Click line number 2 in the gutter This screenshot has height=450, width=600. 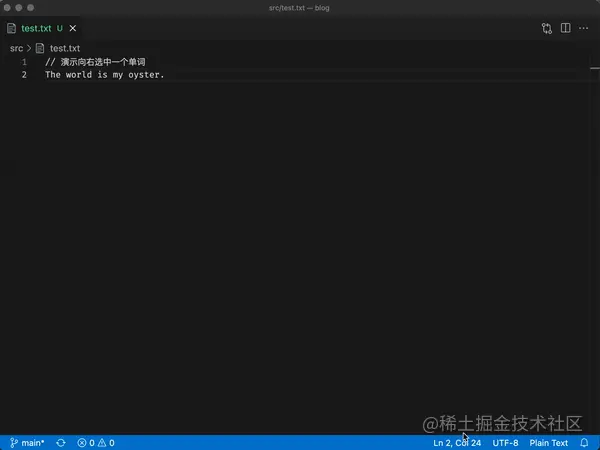[24, 75]
